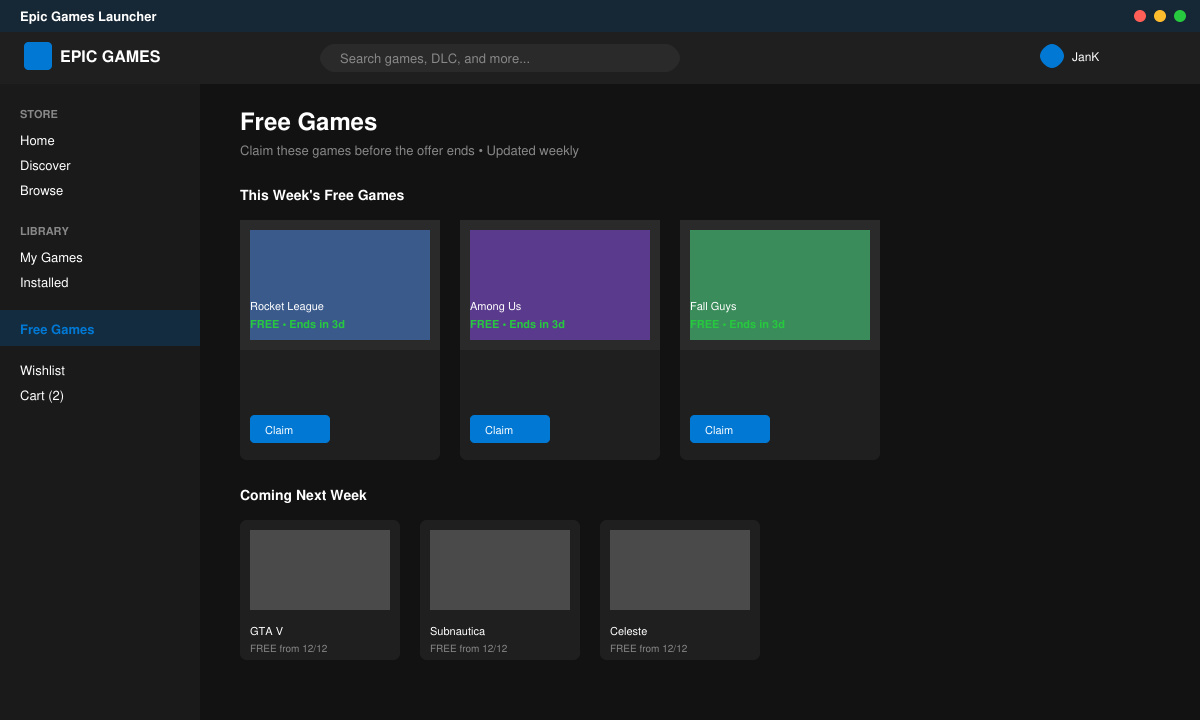Click the Fall Guys title label
This screenshot has width=1200, height=720.
click(x=713, y=306)
